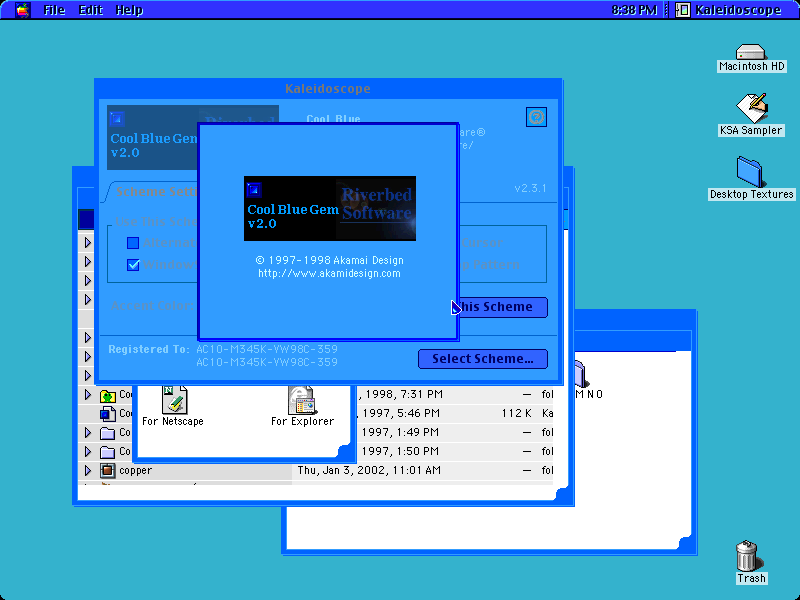This screenshot has width=800, height=600.
Task: Open the Help menu
Action: pos(129,10)
